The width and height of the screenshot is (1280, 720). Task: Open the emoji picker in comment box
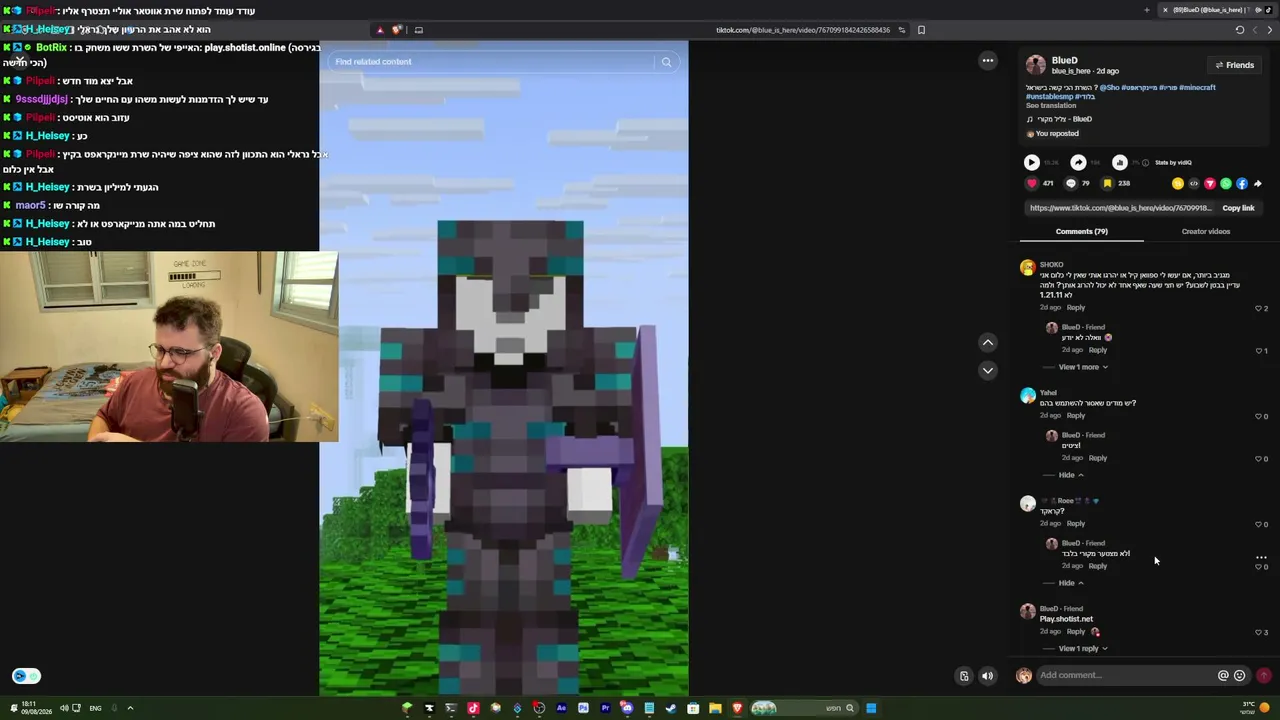tap(1240, 676)
